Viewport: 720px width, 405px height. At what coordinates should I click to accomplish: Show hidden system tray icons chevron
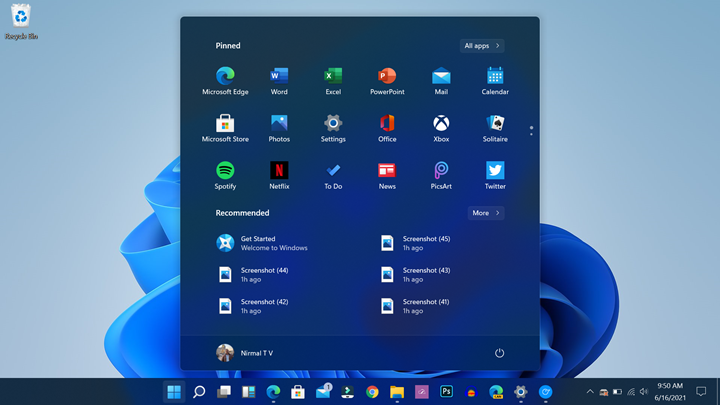[590, 392]
